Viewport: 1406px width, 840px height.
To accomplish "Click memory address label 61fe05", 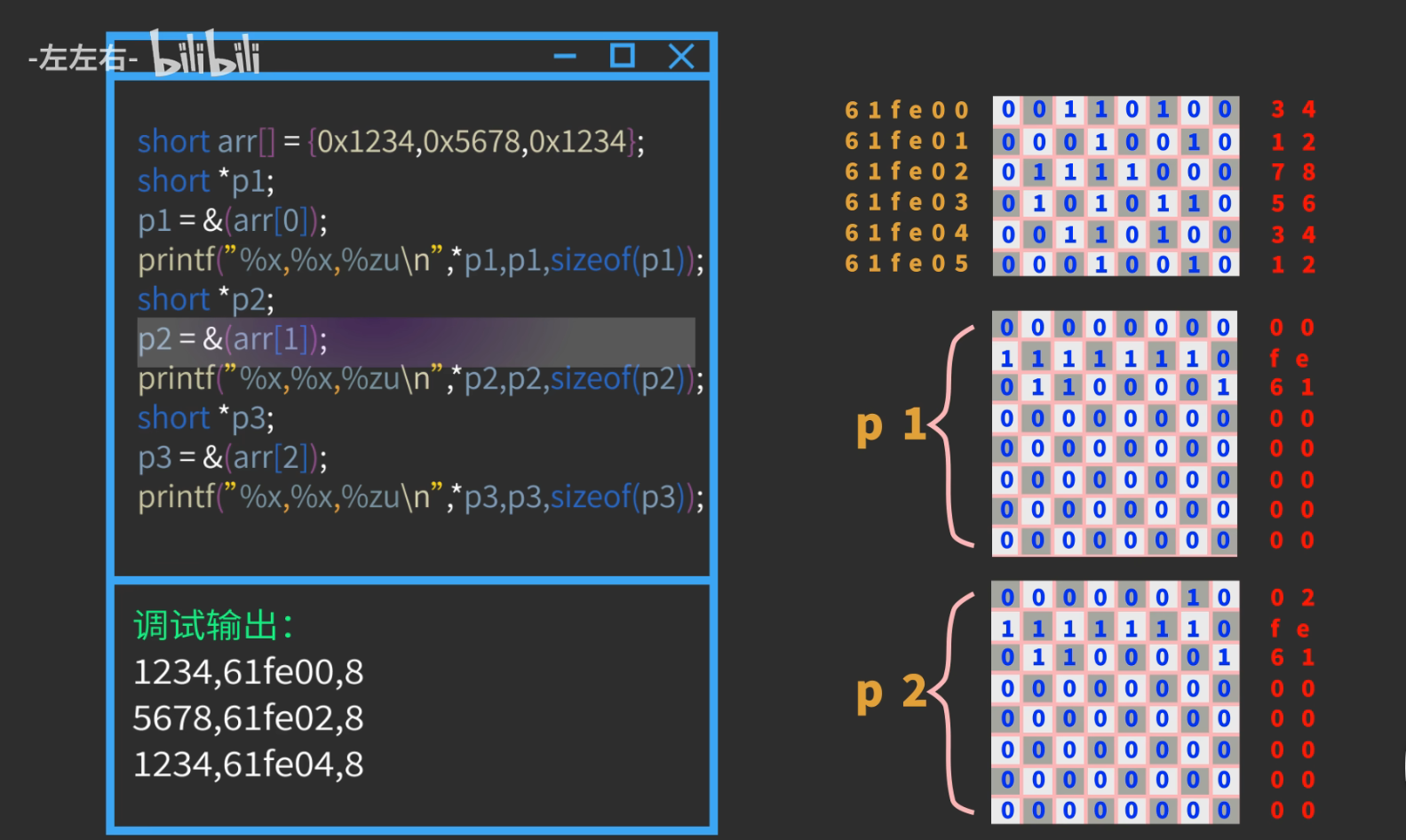I will [x=906, y=264].
